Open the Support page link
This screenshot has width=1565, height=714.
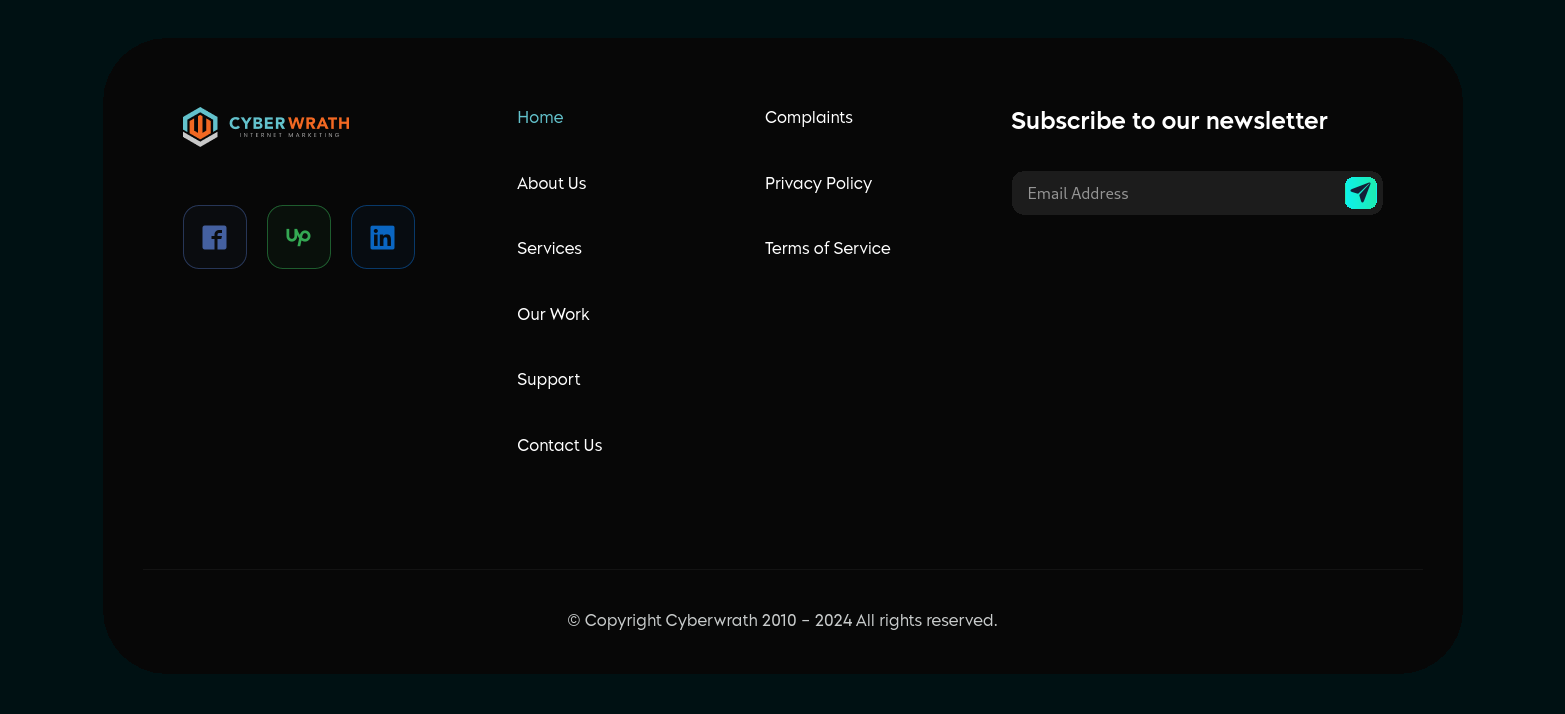click(548, 379)
